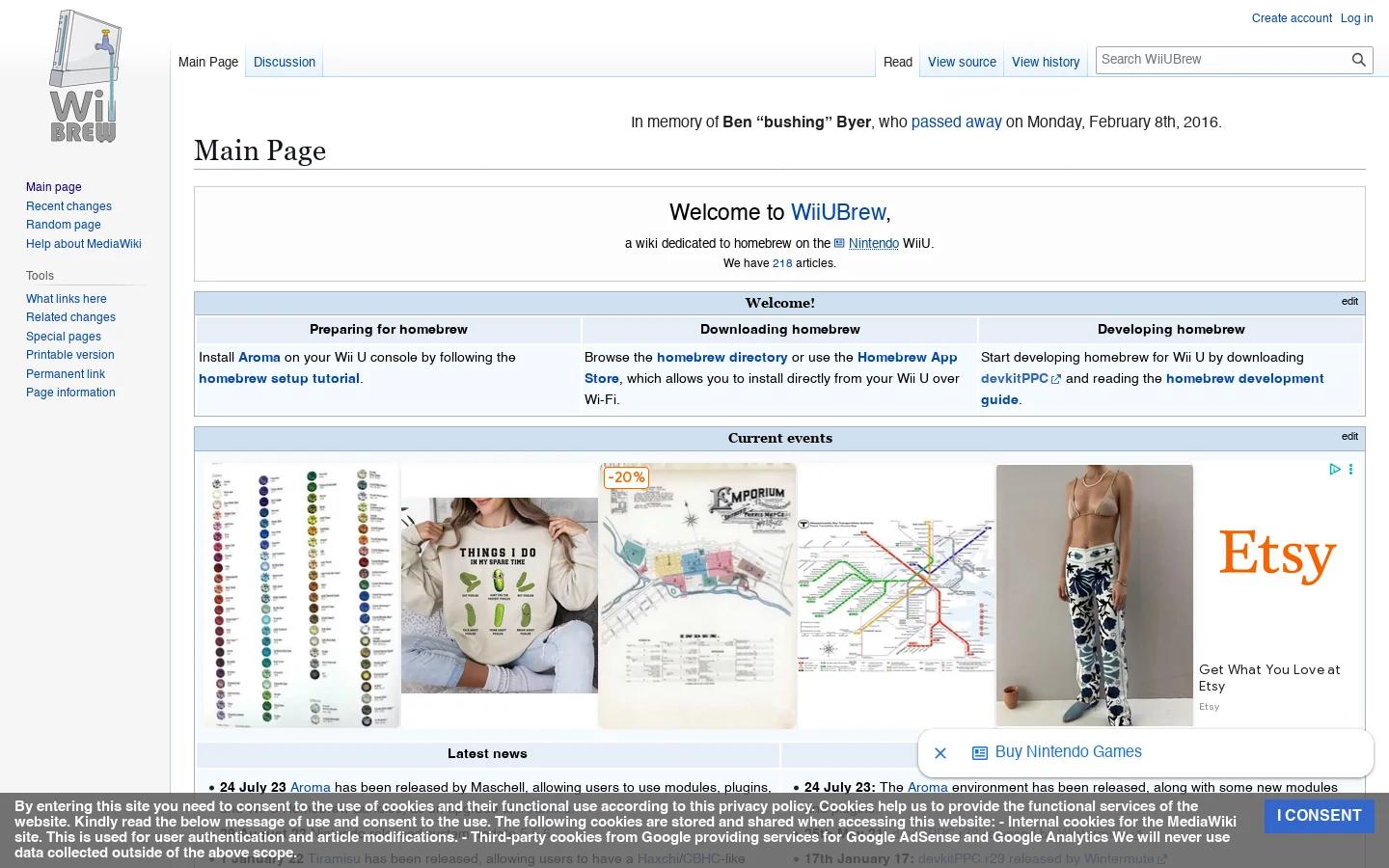Select the Read tab

(x=898, y=62)
